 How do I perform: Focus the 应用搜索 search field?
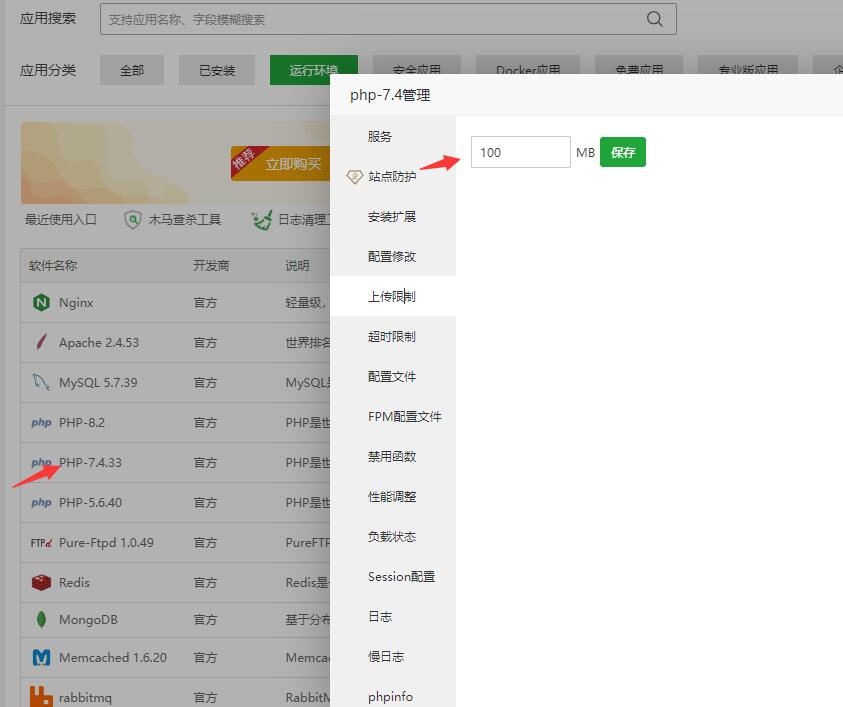[x=388, y=19]
